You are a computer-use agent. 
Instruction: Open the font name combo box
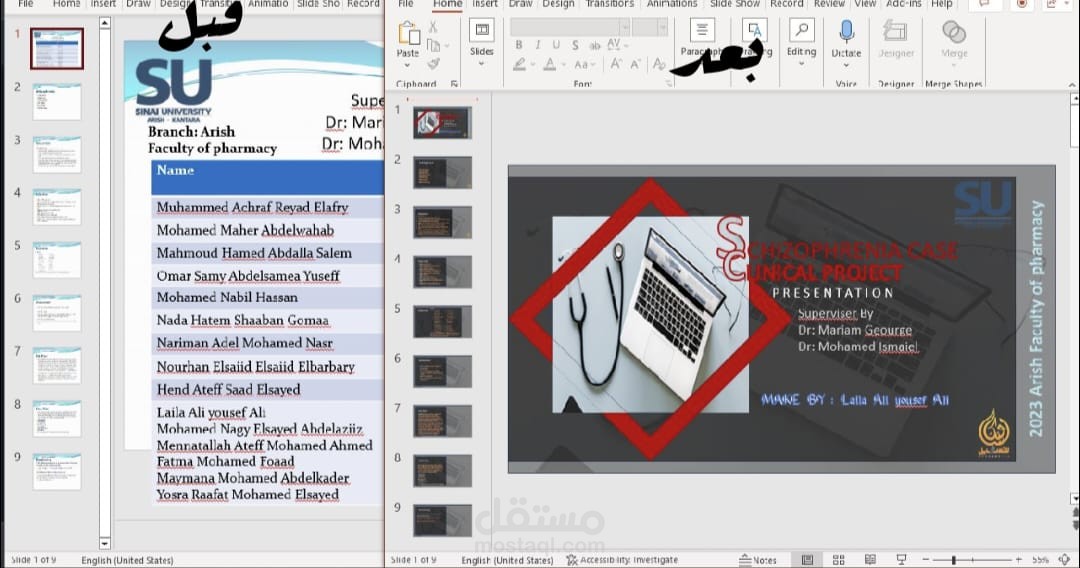click(x=570, y=27)
